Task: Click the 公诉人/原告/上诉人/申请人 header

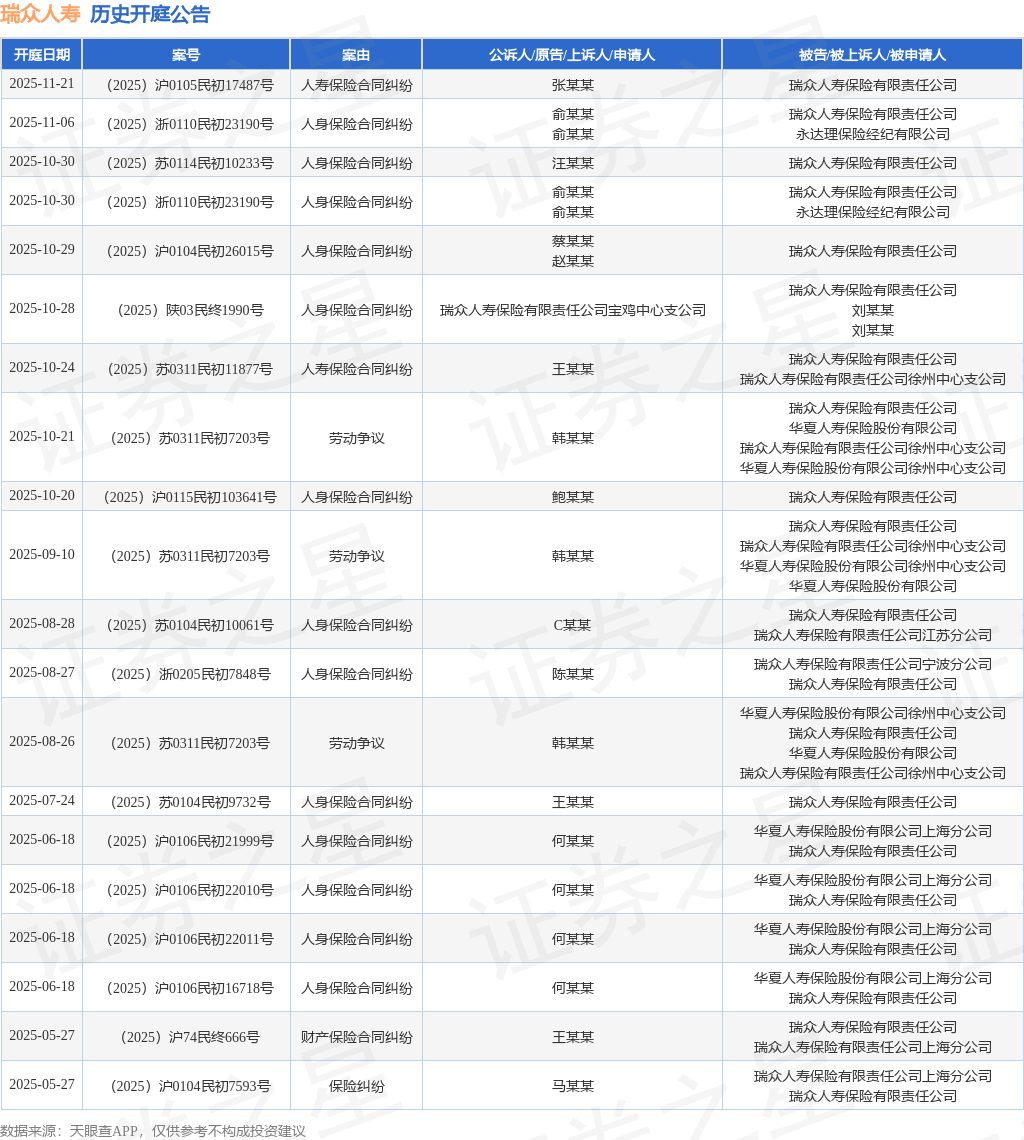Action: [572, 55]
